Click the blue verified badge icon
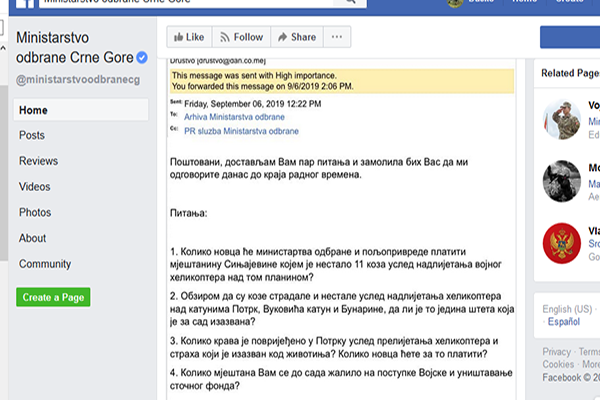The height and width of the screenshot is (400, 600). click(141, 58)
